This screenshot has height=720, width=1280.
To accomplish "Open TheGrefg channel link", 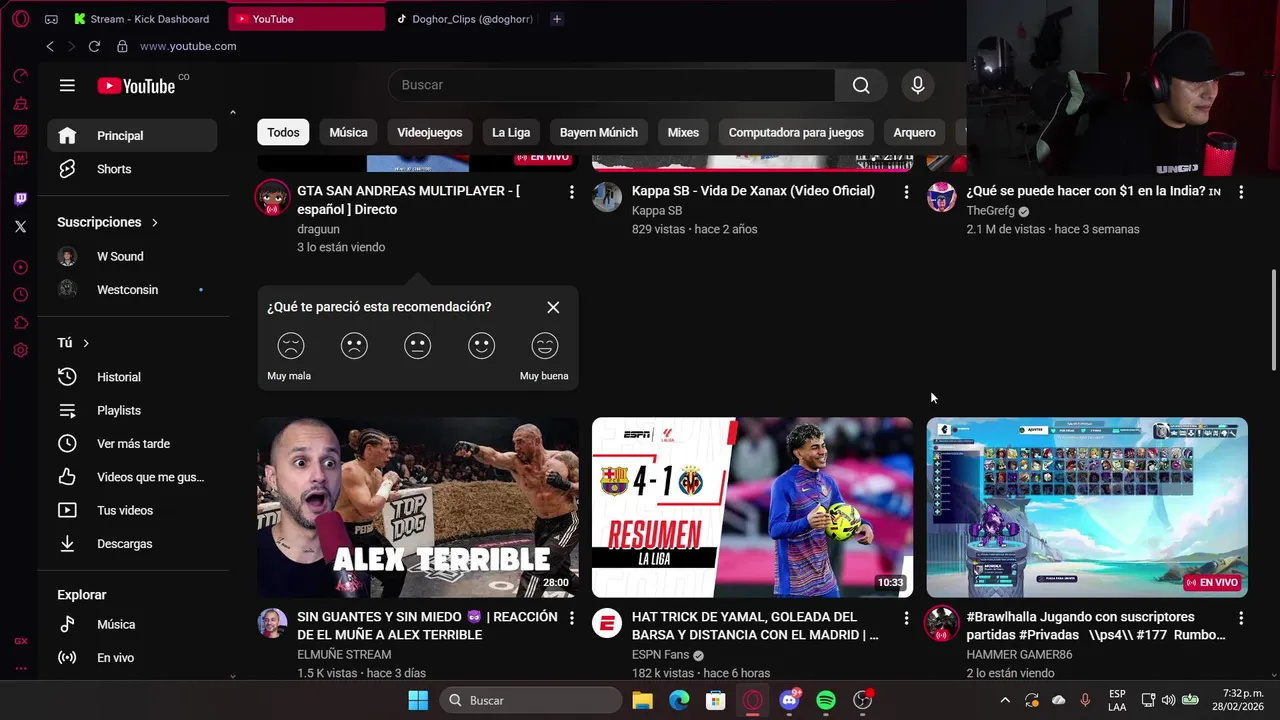I will click(990, 211).
